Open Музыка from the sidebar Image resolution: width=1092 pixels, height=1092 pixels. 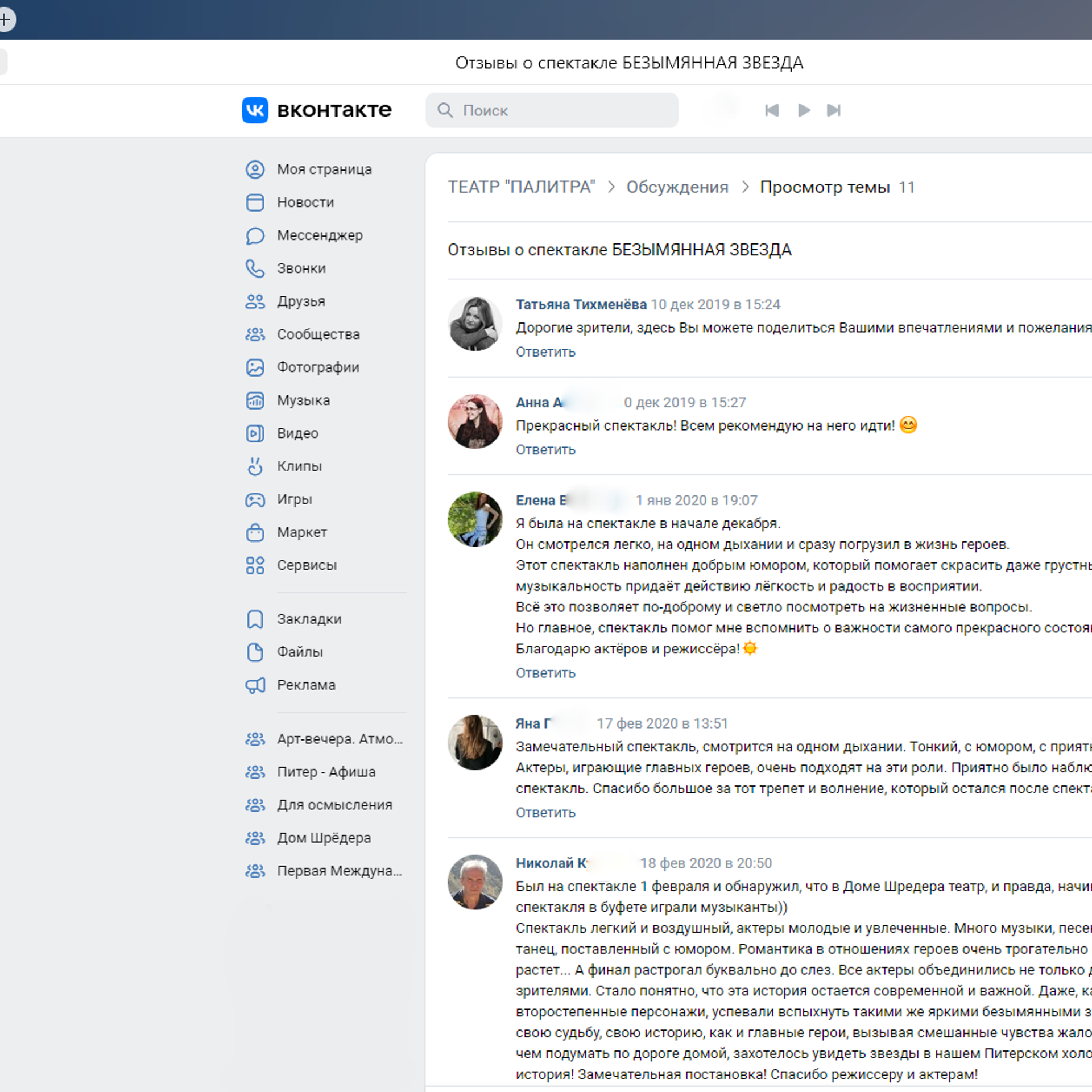click(x=303, y=400)
